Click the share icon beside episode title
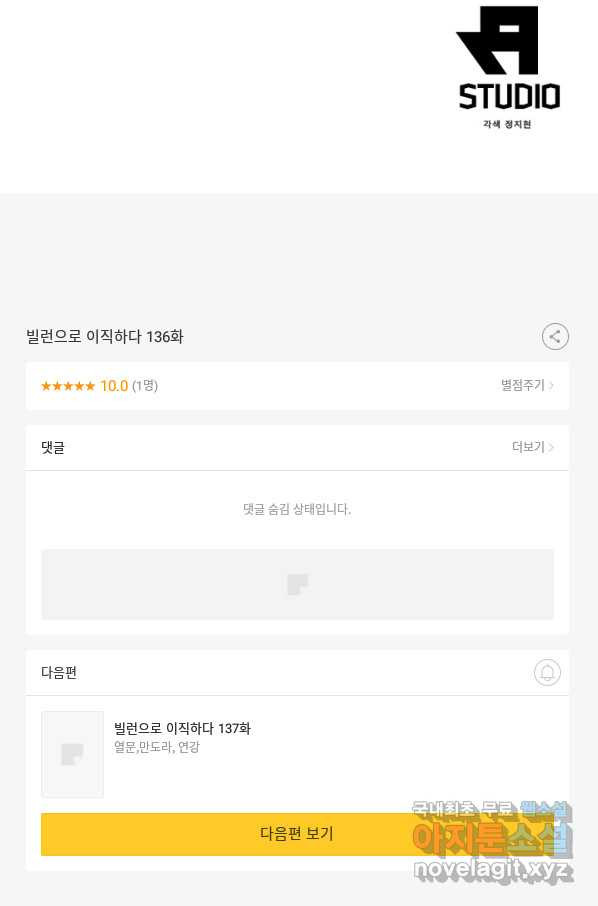The width and height of the screenshot is (598, 906). click(x=555, y=336)
